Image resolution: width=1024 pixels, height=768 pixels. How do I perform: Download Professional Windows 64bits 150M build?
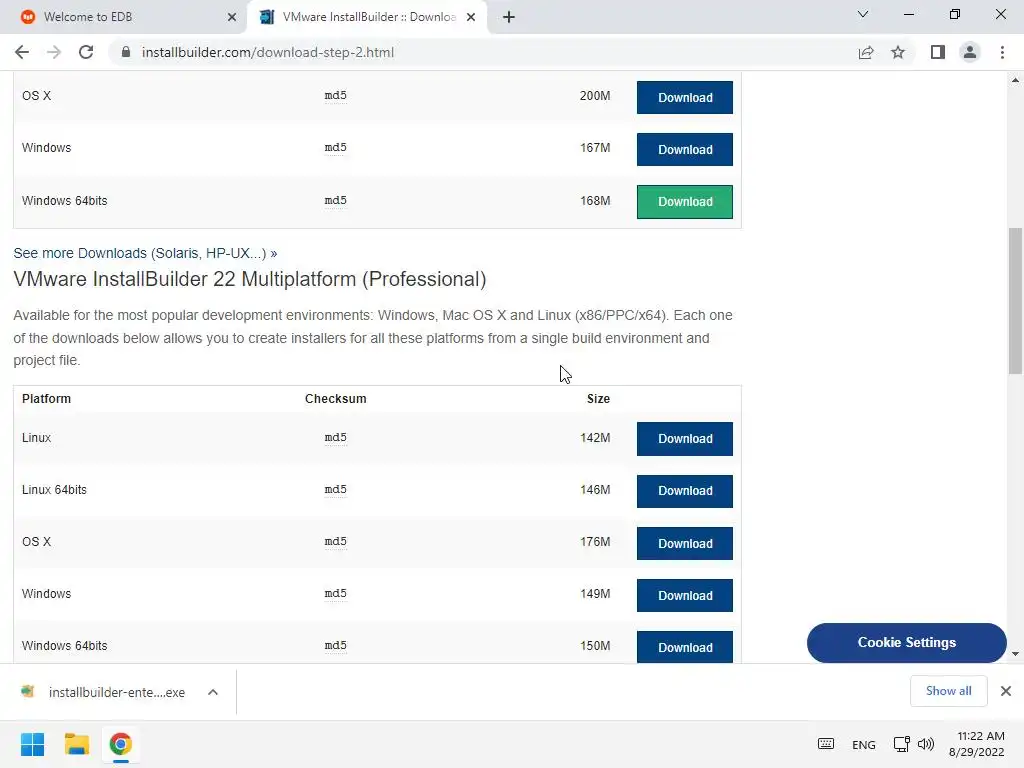click(684, 647)
